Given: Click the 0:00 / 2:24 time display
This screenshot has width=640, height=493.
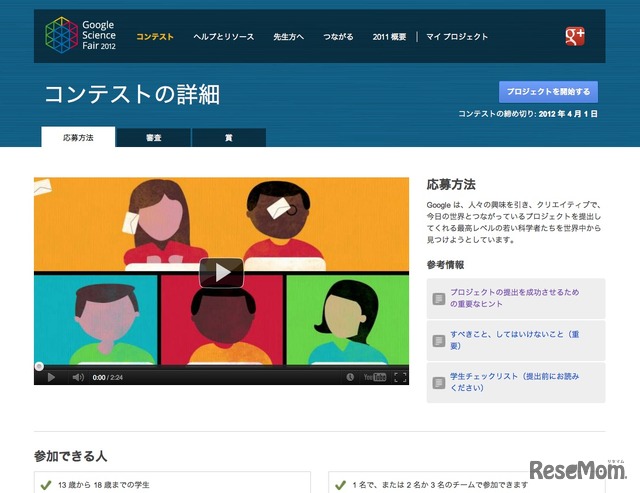Looking at the screenshot, I should pos(108,378).
